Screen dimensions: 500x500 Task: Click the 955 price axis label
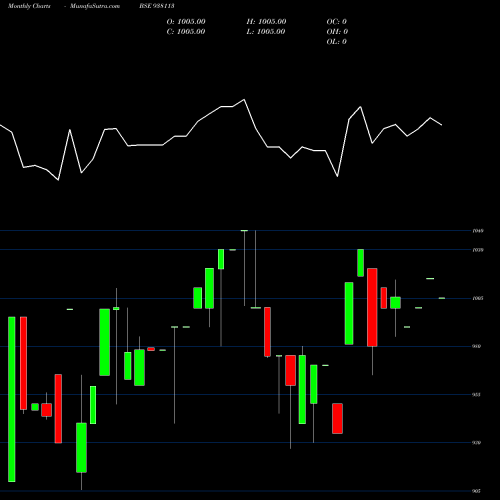[x=477, y=395]
